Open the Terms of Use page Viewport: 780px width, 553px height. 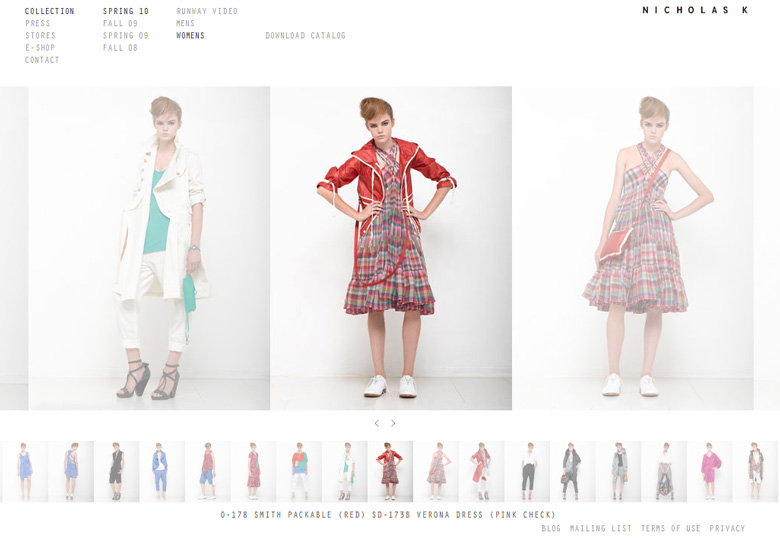(670, 529)
